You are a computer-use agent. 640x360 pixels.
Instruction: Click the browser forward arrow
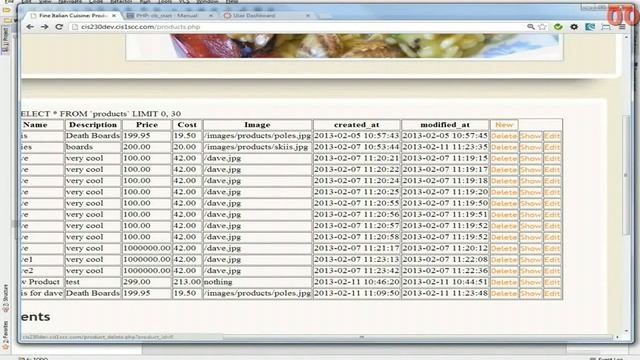[44, 27]
